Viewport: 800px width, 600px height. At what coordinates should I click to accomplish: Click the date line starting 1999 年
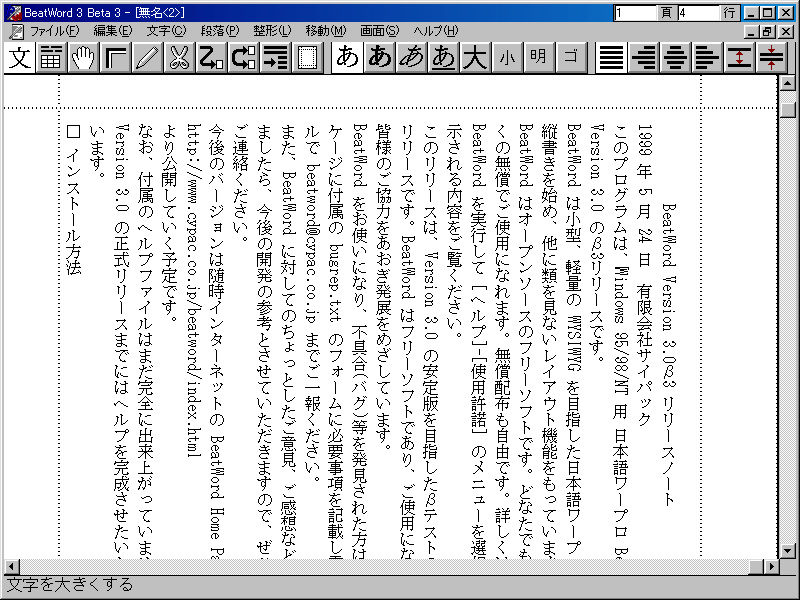point(644,275)
